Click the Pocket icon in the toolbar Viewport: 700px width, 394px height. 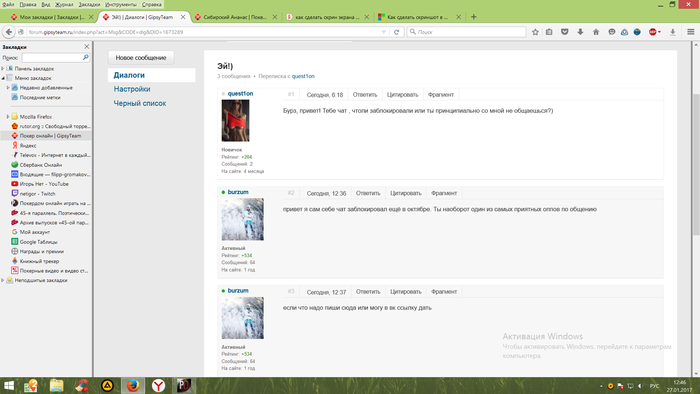point(565,32)
